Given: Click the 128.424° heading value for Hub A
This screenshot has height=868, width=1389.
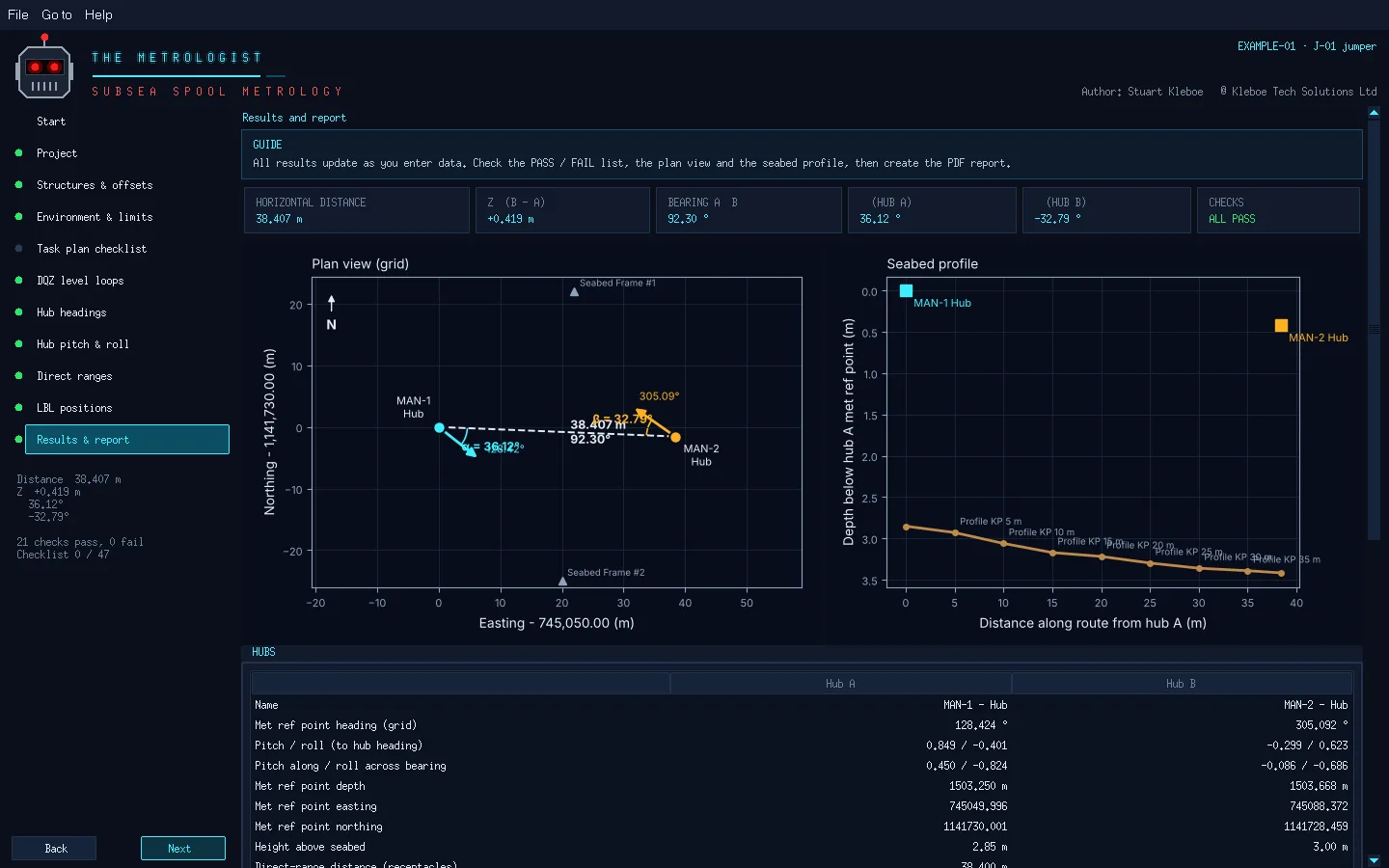Looking at the screenshot, I should [981, 725].
